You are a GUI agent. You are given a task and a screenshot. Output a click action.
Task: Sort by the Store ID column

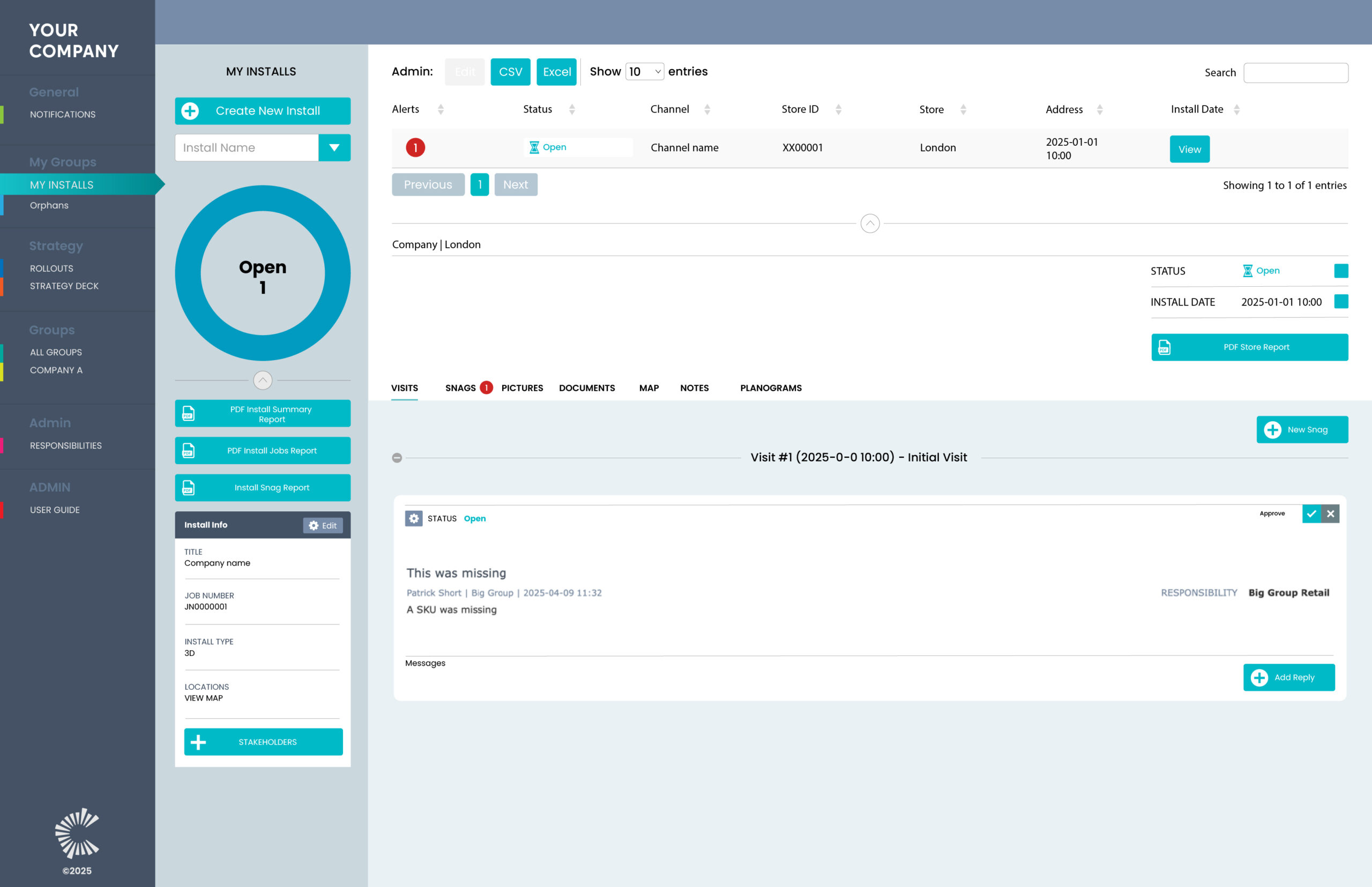point(839,109)
